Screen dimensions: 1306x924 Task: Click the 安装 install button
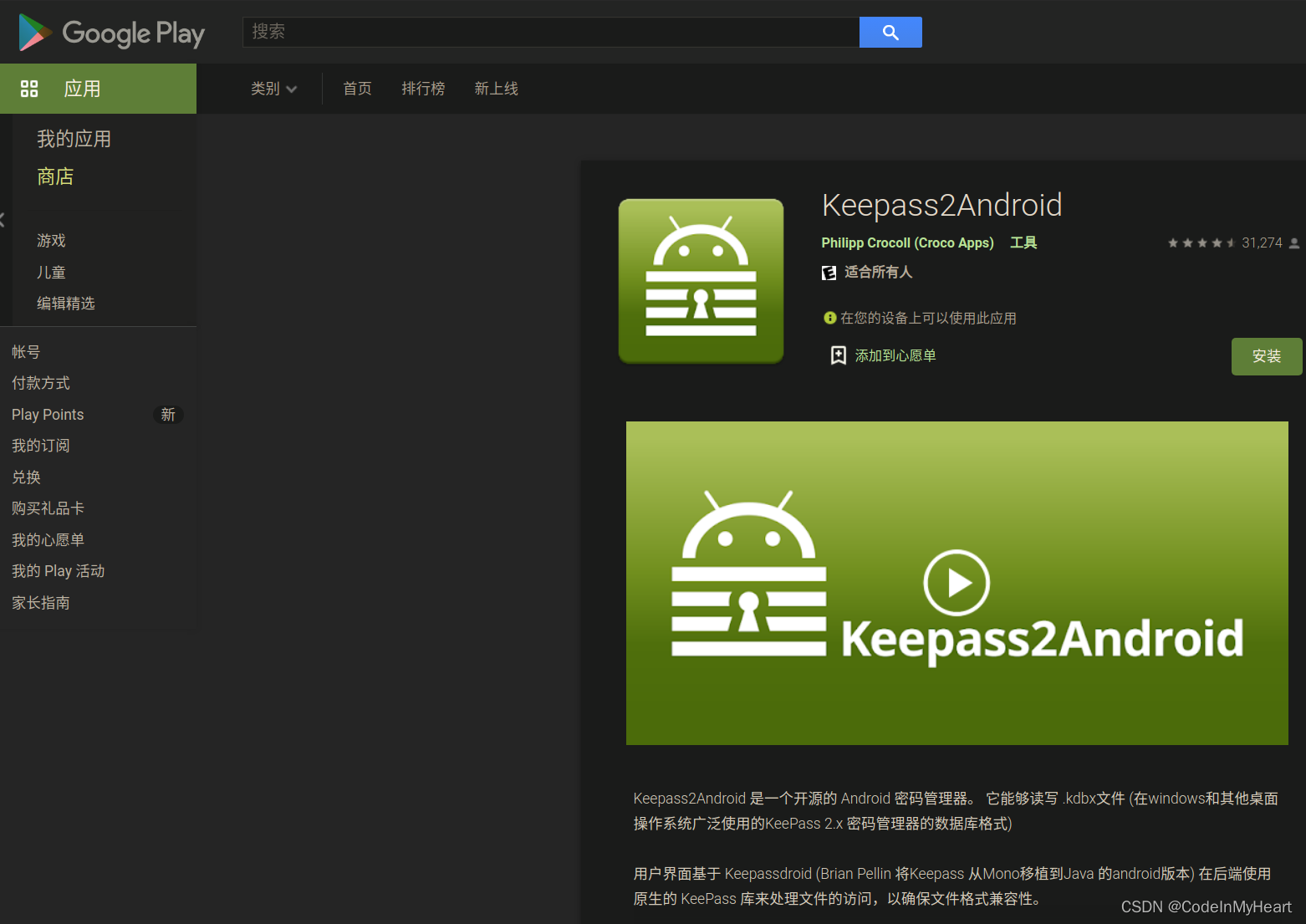[1267, 356]
